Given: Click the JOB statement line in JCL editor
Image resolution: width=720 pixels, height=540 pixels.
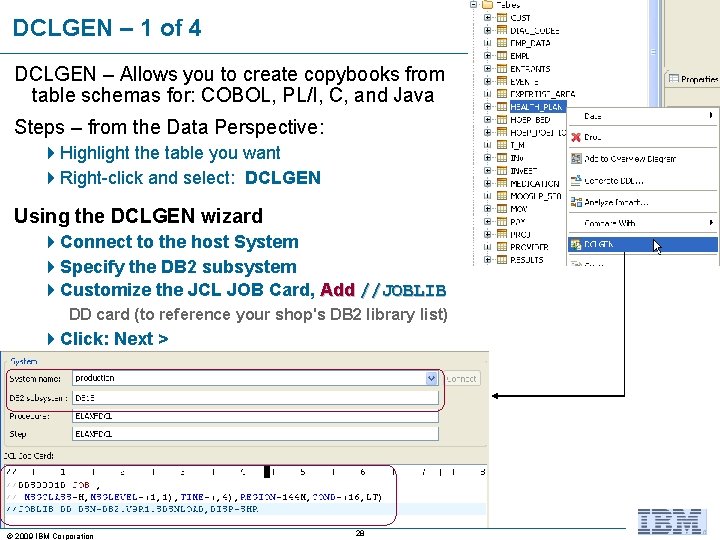Looking at the screenshot, I should [x=53, y=484].
